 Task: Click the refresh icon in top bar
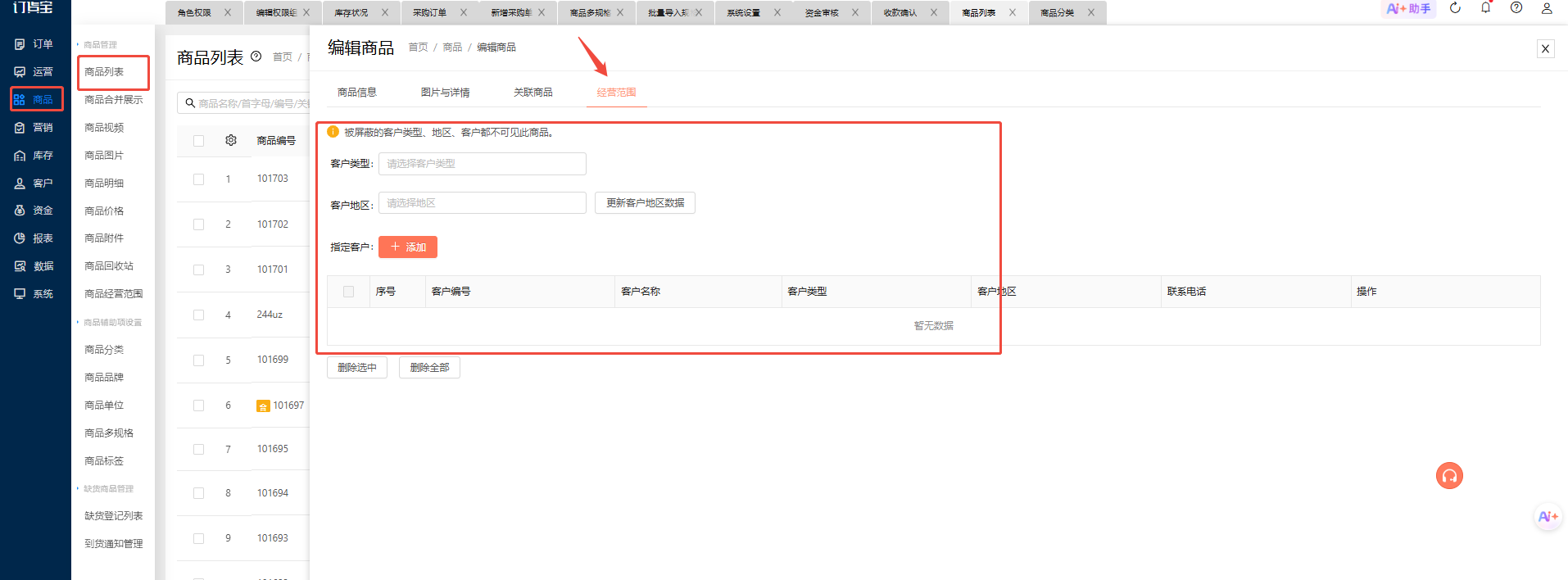click(1455, 8)
